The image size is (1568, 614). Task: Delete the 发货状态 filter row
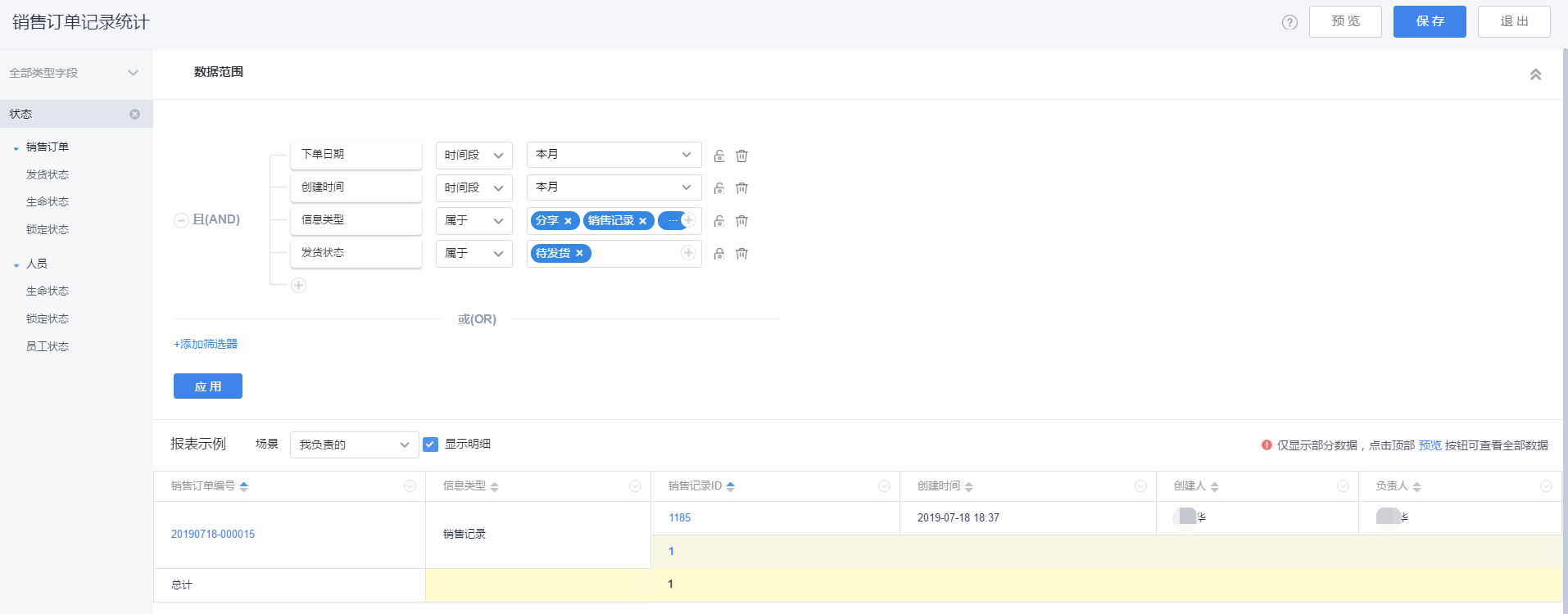[x=741, y=254]
